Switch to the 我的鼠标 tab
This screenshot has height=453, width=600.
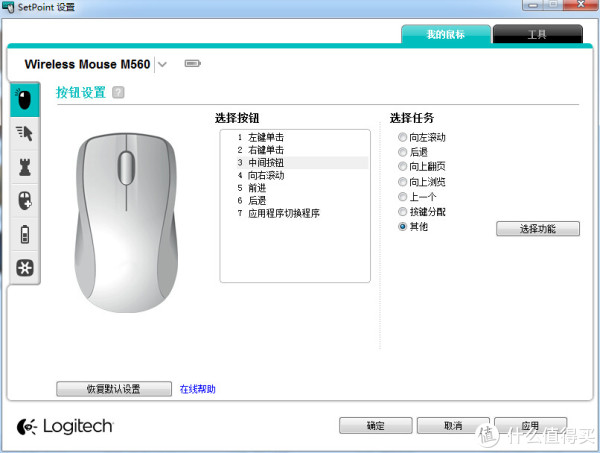446,34
